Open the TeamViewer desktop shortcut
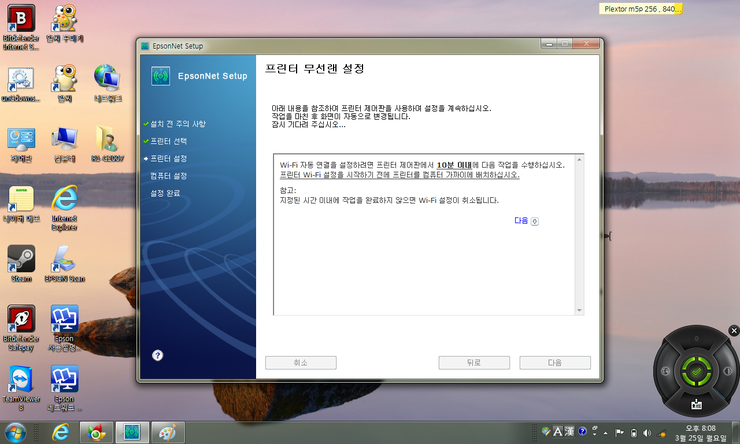 click(21, 380)
